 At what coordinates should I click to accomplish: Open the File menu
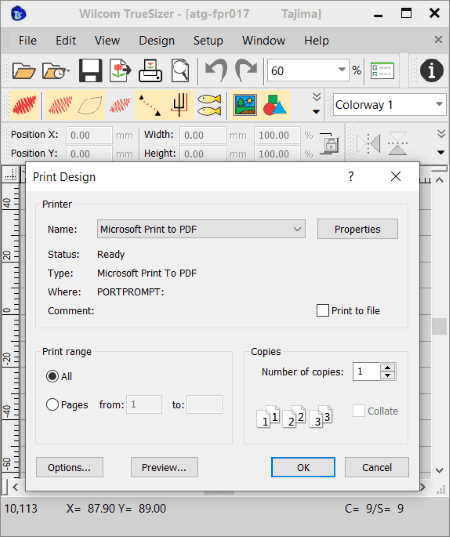(x=27, y=40)
